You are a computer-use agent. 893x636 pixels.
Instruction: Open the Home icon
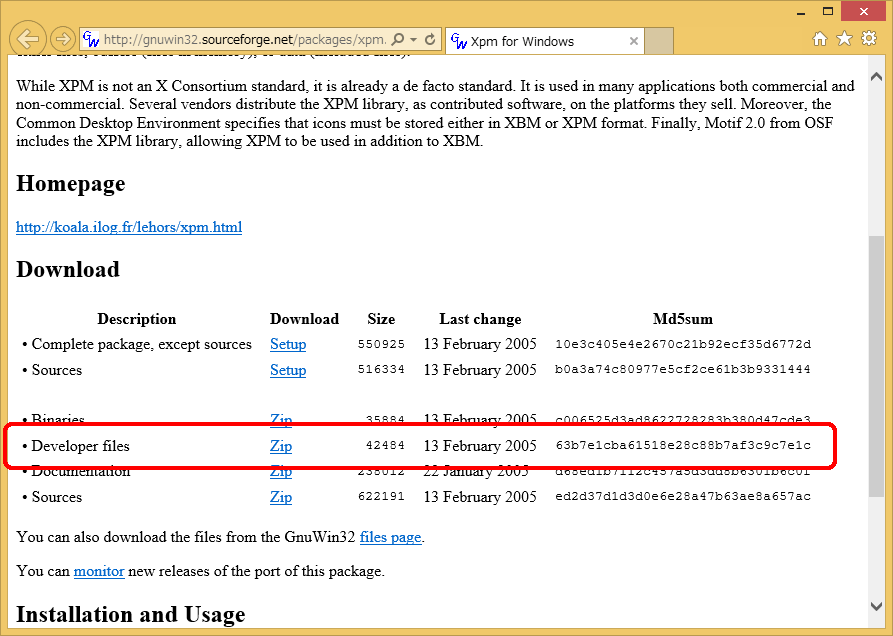click(x=820, y=39)
